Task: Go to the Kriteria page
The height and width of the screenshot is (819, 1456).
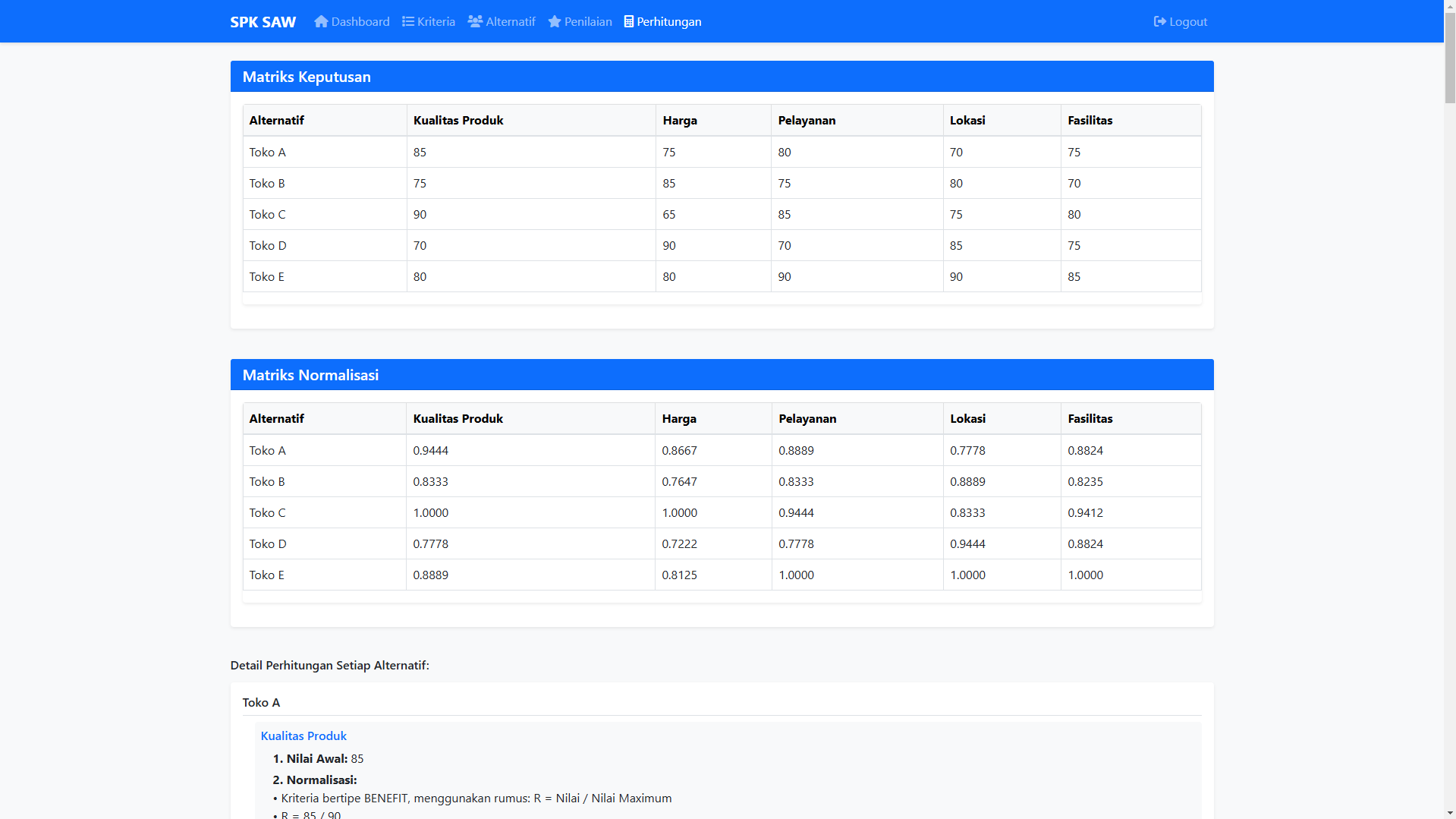Action: tap(429, 21)
